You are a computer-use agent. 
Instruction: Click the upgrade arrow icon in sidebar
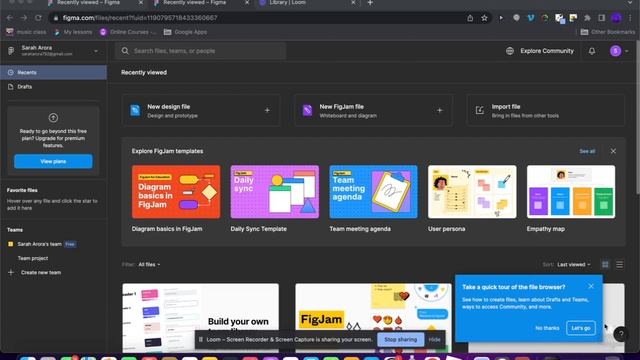coord(53,118)
